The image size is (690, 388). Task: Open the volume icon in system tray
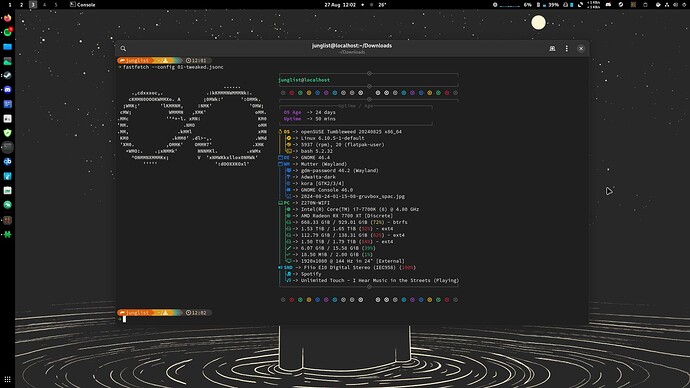676,5
